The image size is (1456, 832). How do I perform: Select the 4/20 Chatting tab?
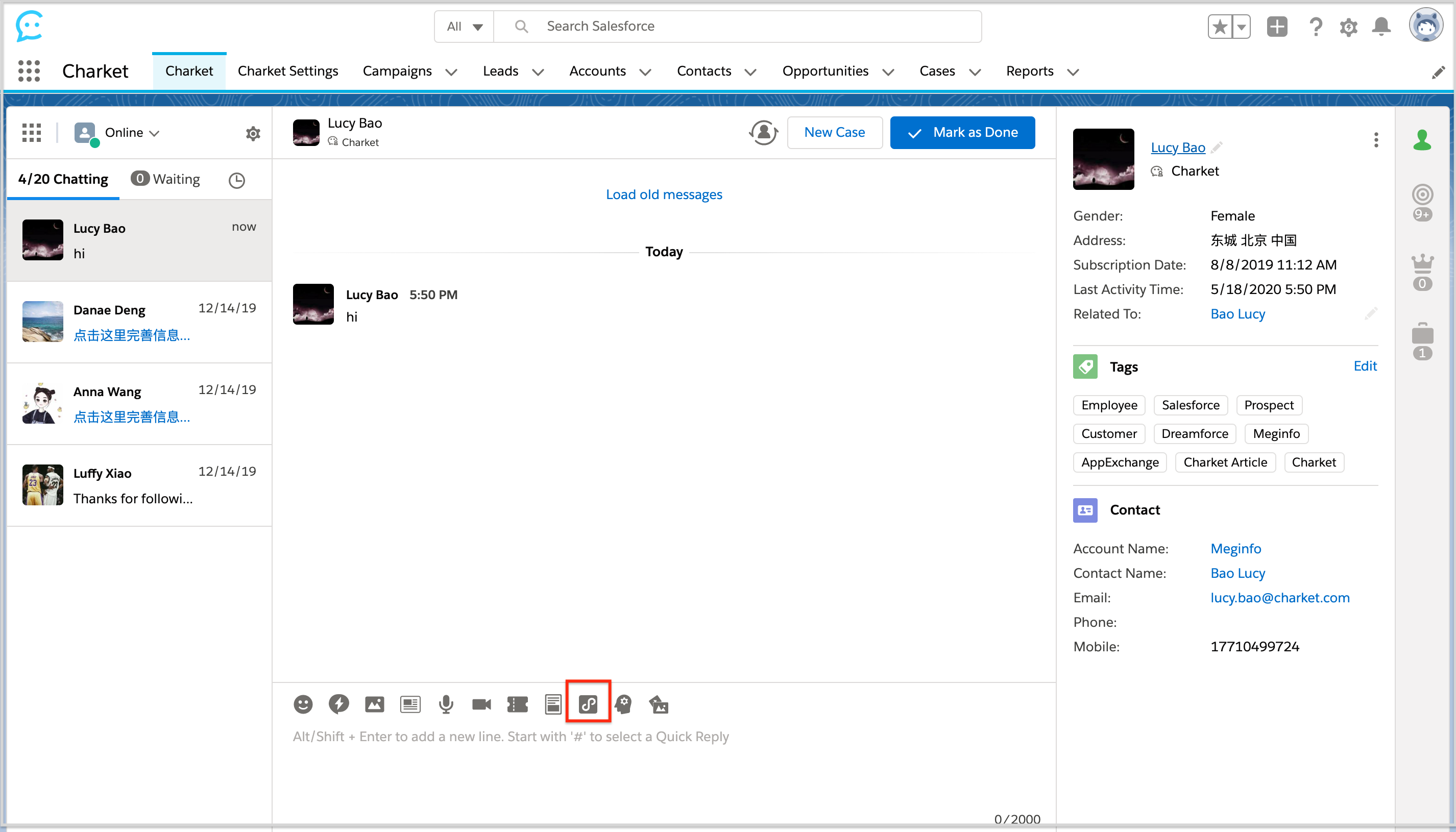tap(63, 180)
